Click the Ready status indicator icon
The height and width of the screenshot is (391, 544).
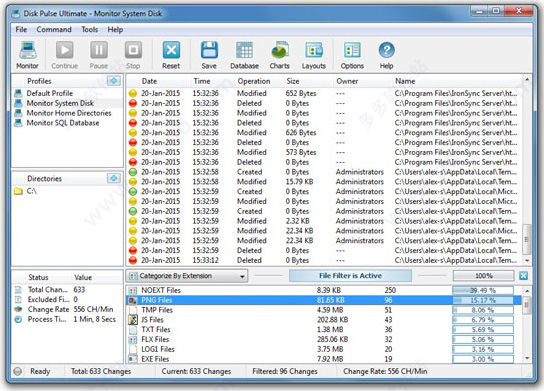18,371
